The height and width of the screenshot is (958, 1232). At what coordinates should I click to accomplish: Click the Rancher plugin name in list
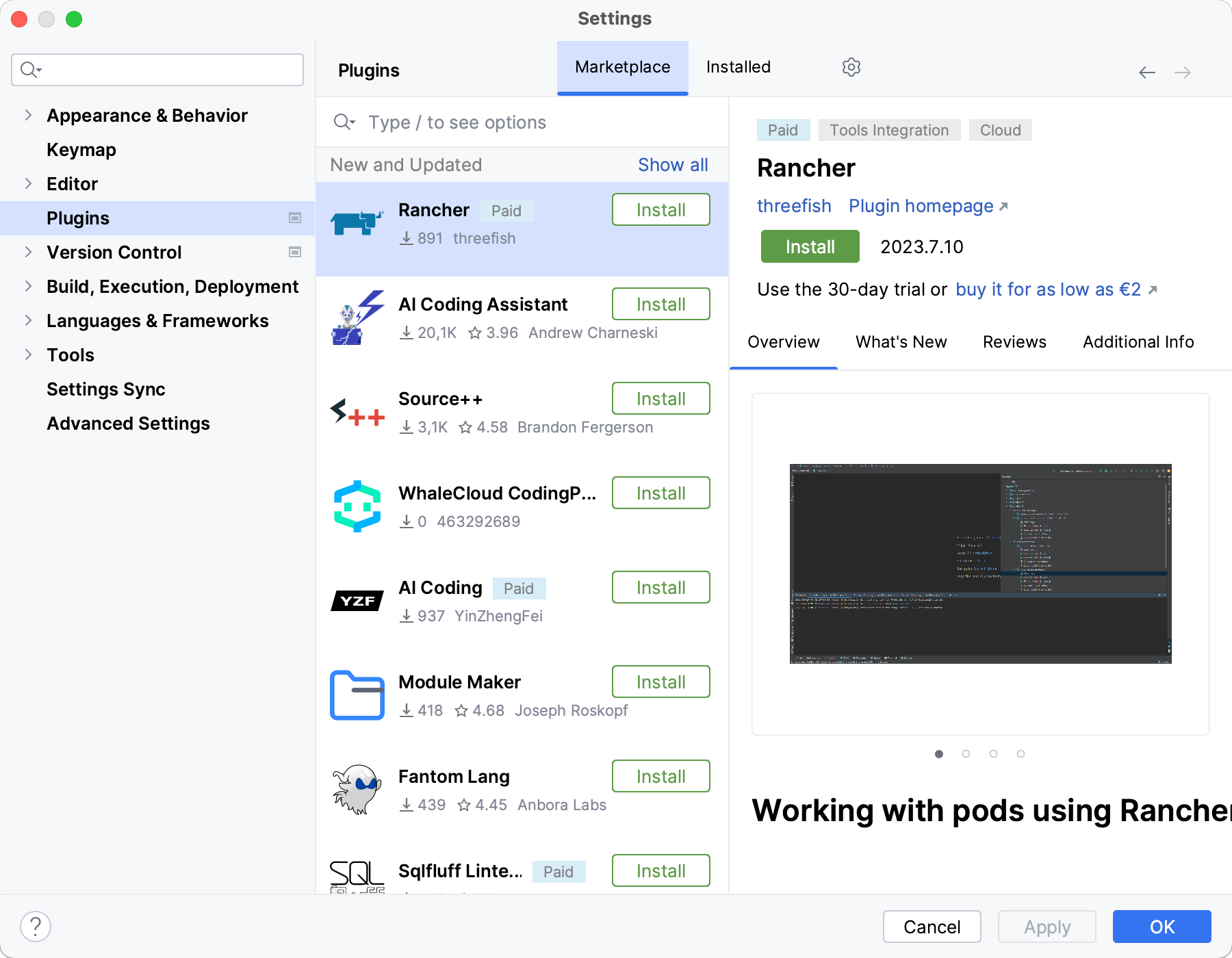(434, 210)
